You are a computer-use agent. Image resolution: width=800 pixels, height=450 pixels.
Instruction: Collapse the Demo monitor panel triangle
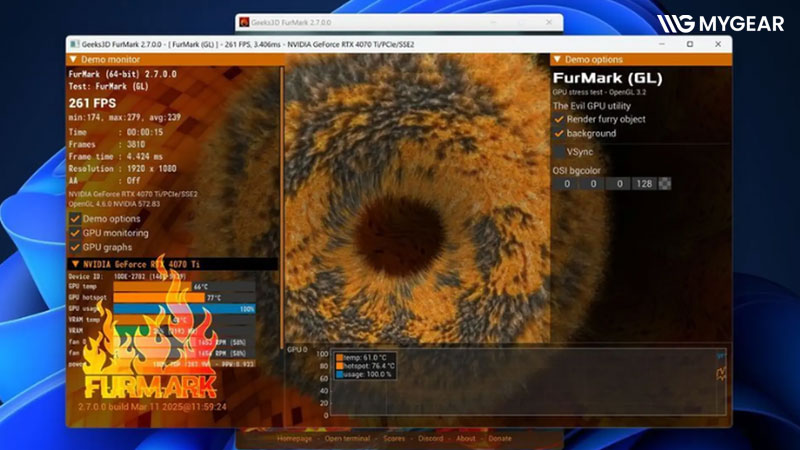[73, 60]
